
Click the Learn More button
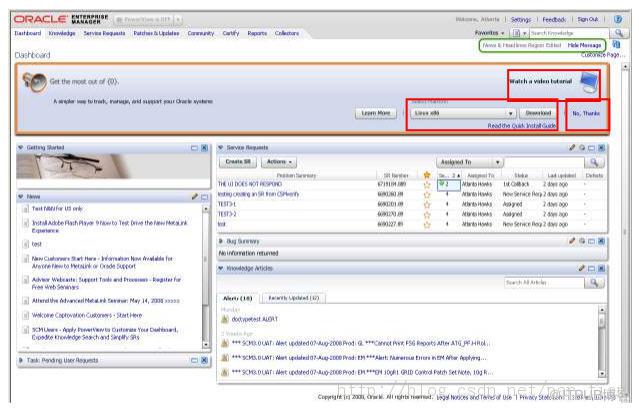[377, 113]
